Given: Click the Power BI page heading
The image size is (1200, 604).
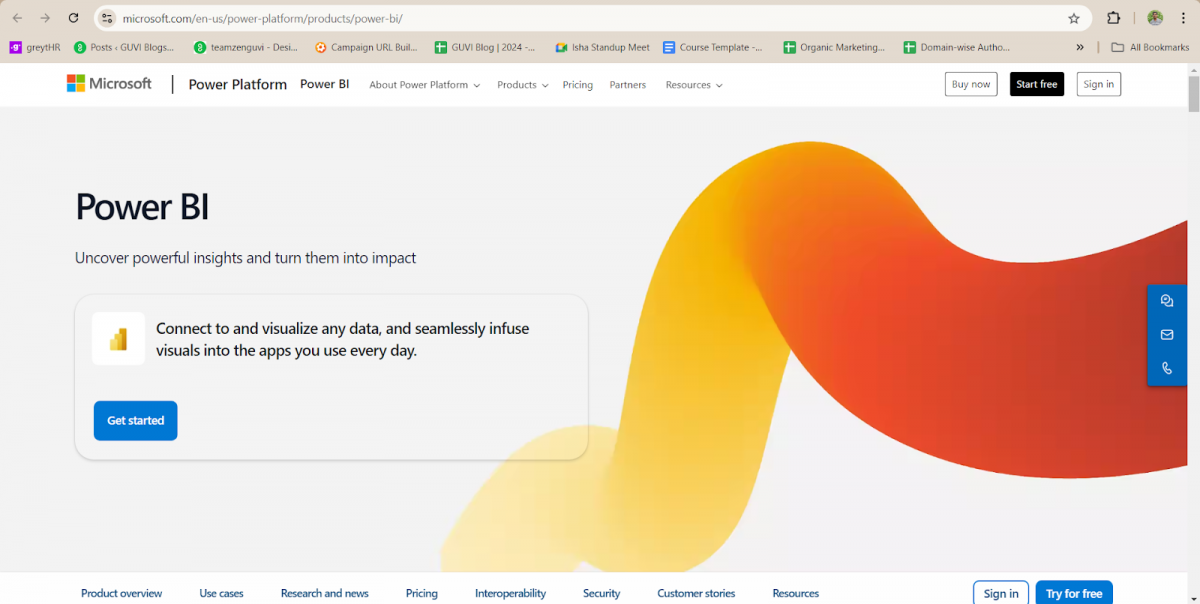Looking at the screenshot, I should 142,207.
